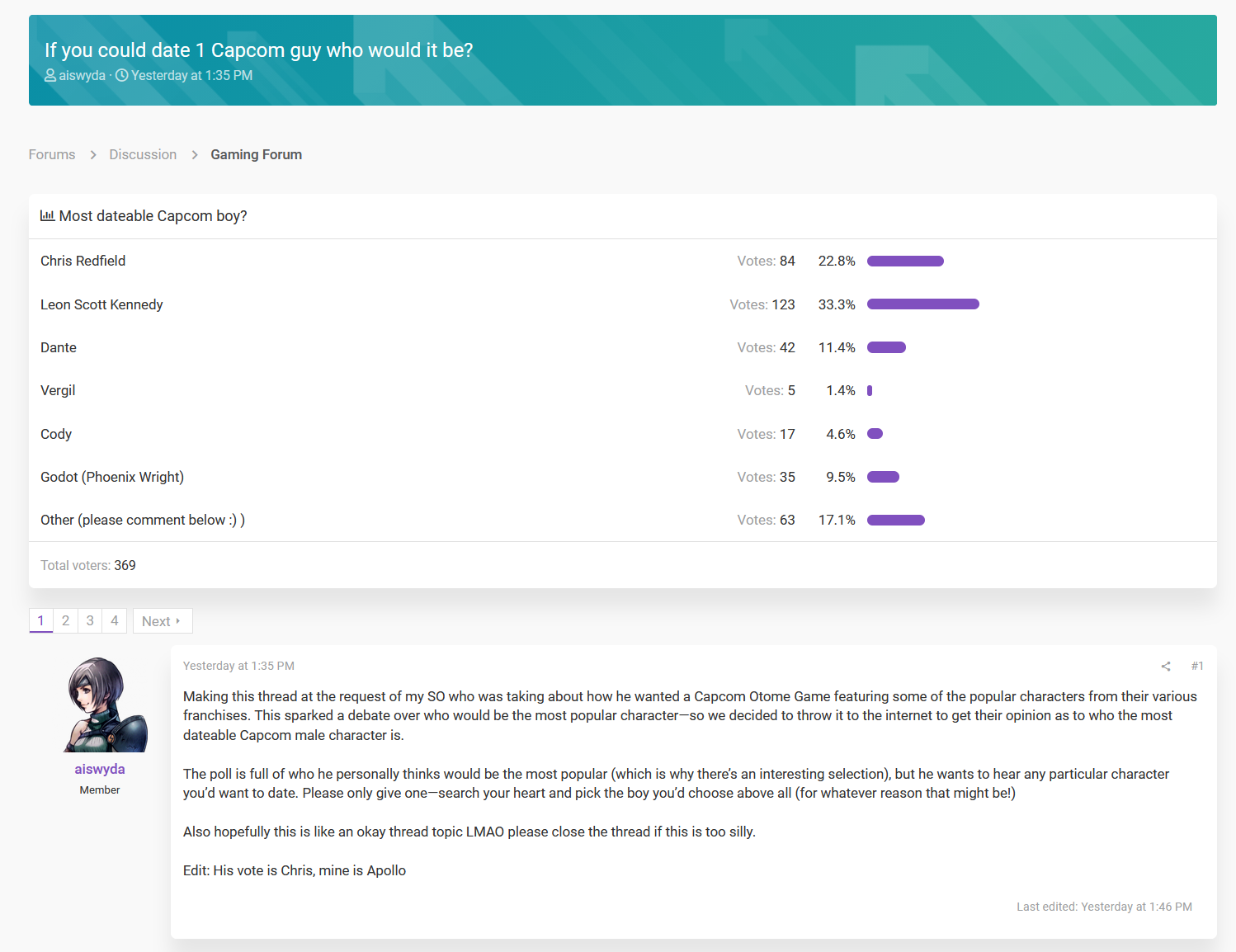
Task: Click Votes: 35 for Godot
Action: coord(767,477)
